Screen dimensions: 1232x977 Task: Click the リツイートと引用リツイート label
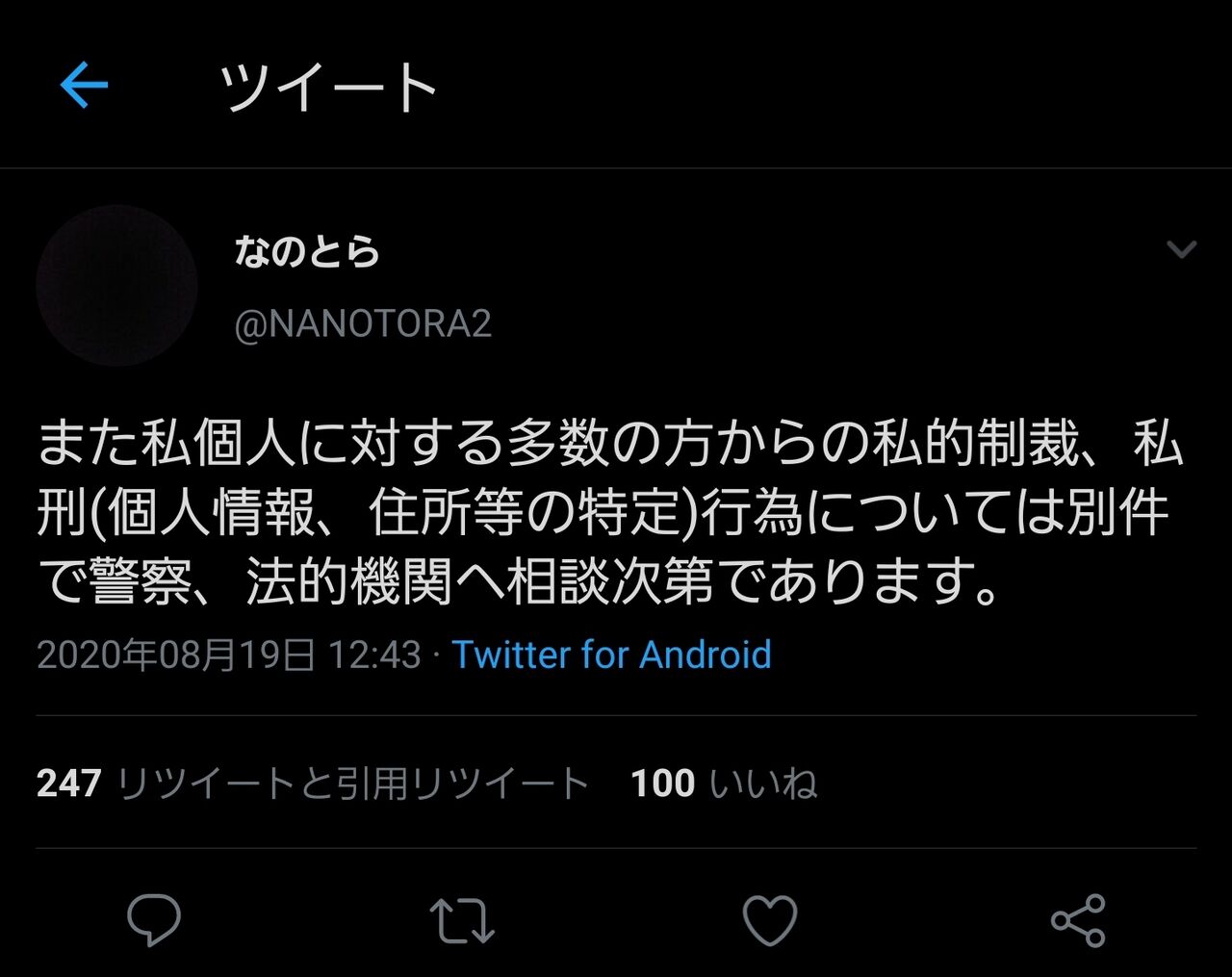352,783
